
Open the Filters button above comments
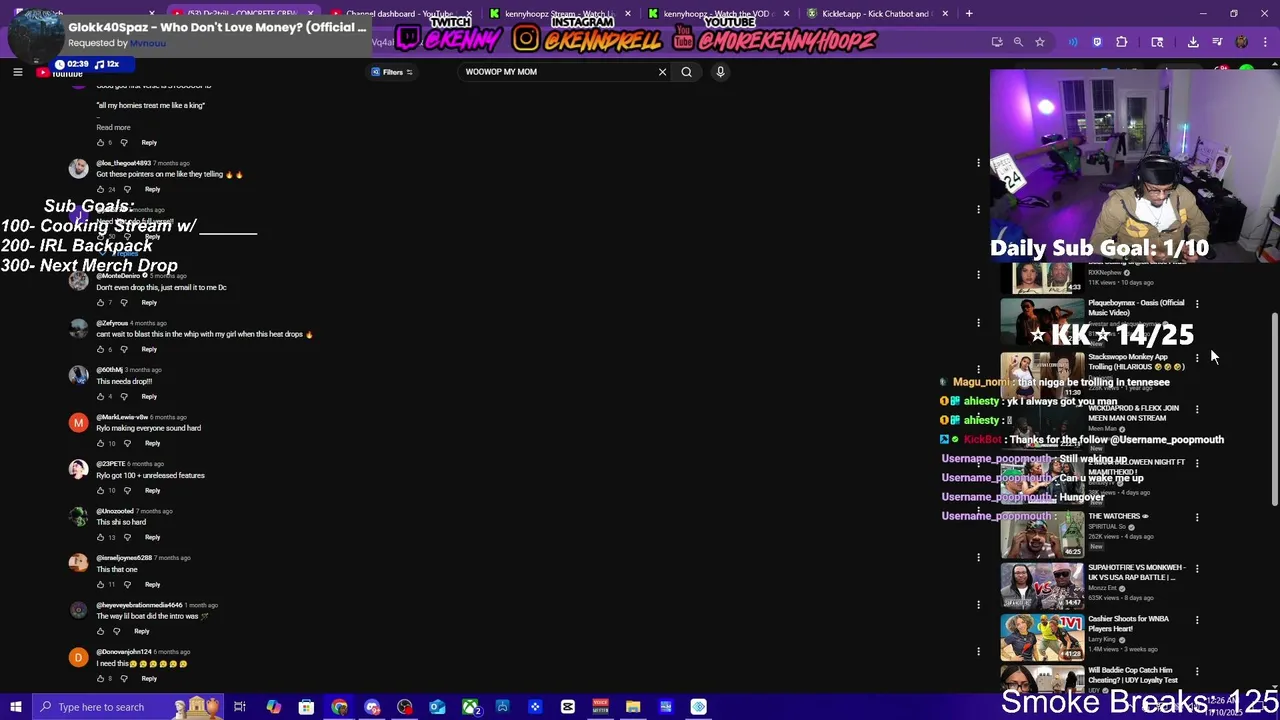click(x=392, y=72)
